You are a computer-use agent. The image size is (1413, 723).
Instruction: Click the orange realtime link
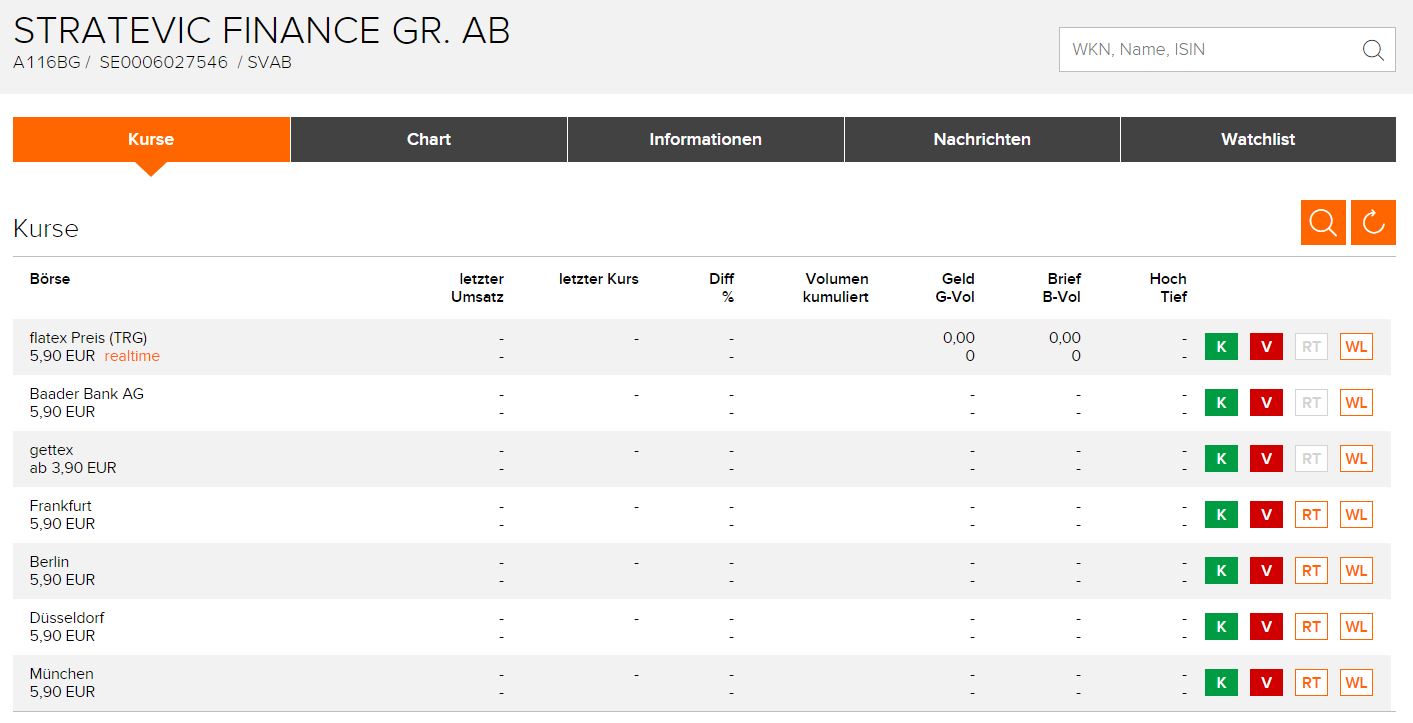click(x=132, y=356)
